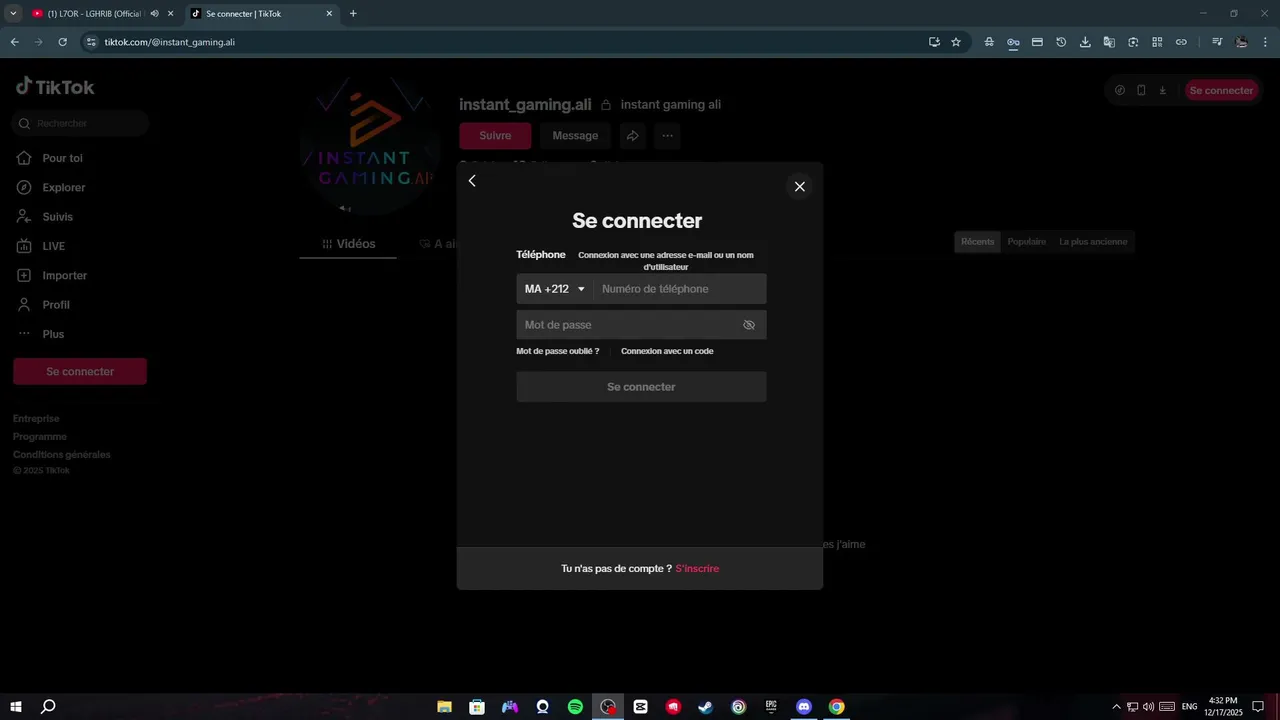1280x720 pixels.
Task: Open the Conditions générales footer link
Action: tap(62, 455)
